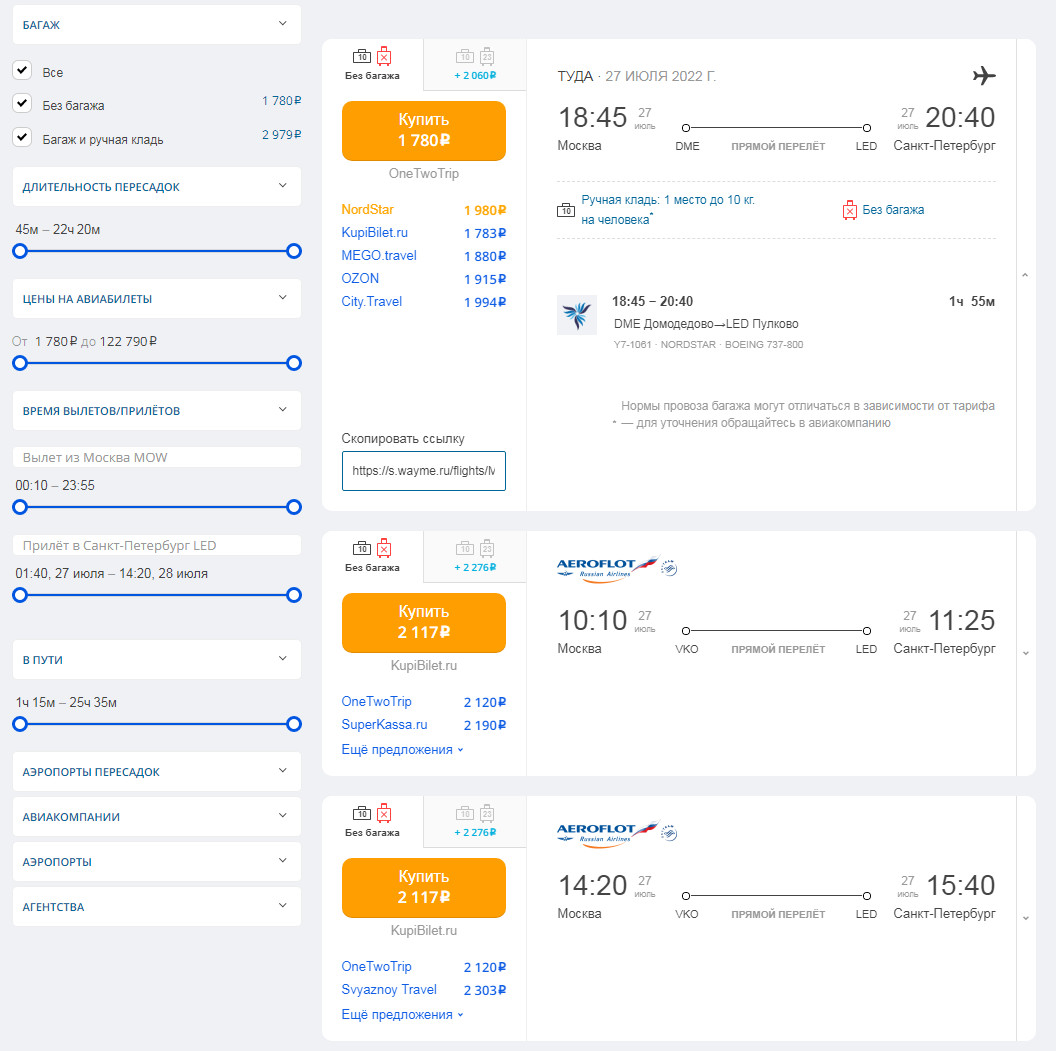Click the NordStar airline logo thumbnail
Image resolution: width=1056 pixels, height=1051 pixels.
pyautogui.click(x=577, y=315)
